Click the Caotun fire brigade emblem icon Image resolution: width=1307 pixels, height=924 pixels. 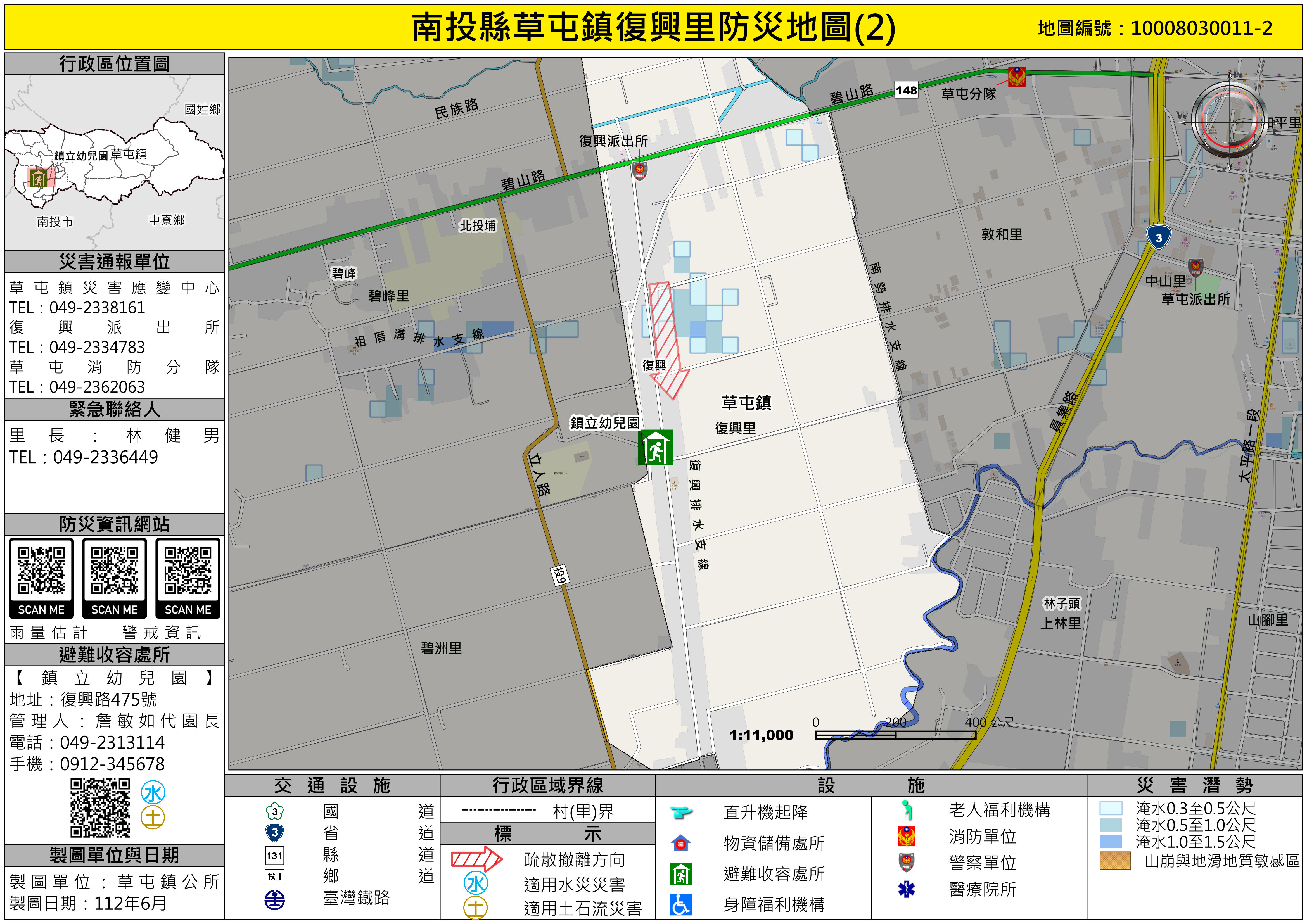point(1017,76)
